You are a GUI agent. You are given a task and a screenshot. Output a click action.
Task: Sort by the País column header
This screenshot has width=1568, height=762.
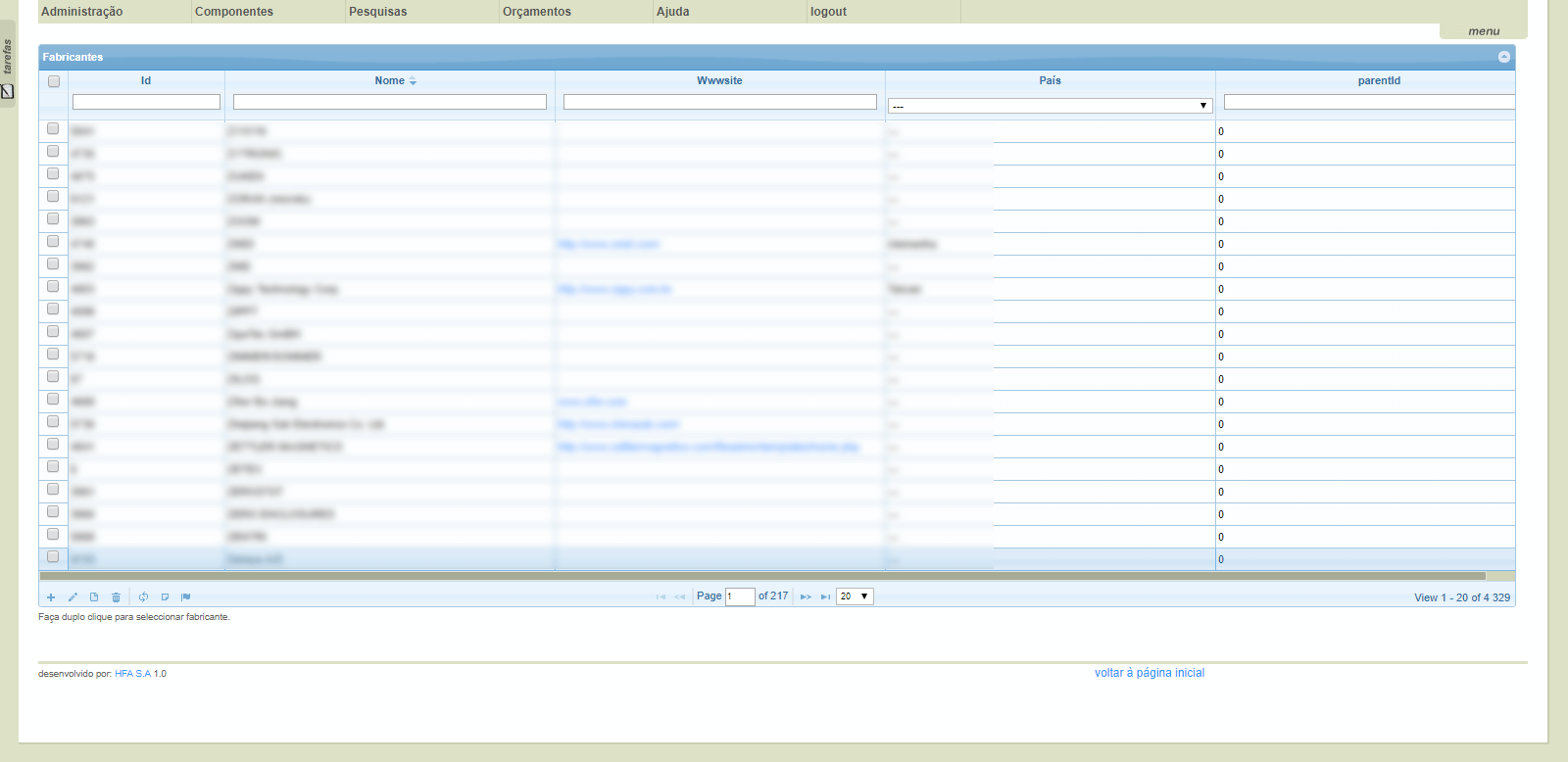coord(1051,81)
